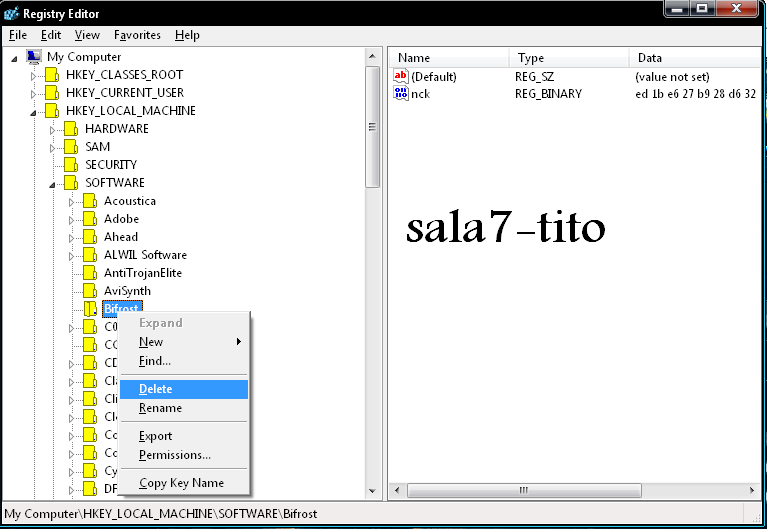Click the SAM folder icon
The height and width of the screenshot is (529, 767).
point(71,147)
